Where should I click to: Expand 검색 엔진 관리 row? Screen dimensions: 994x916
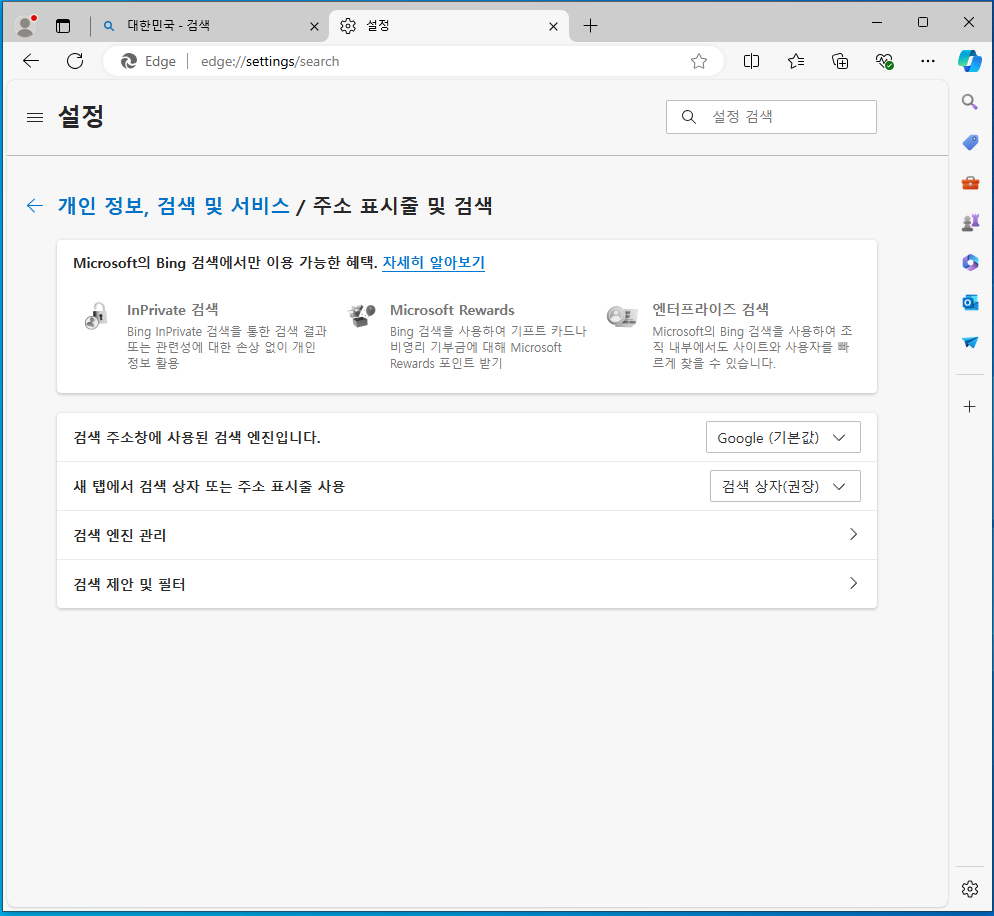pyautogui.click(x=467, y=535)
